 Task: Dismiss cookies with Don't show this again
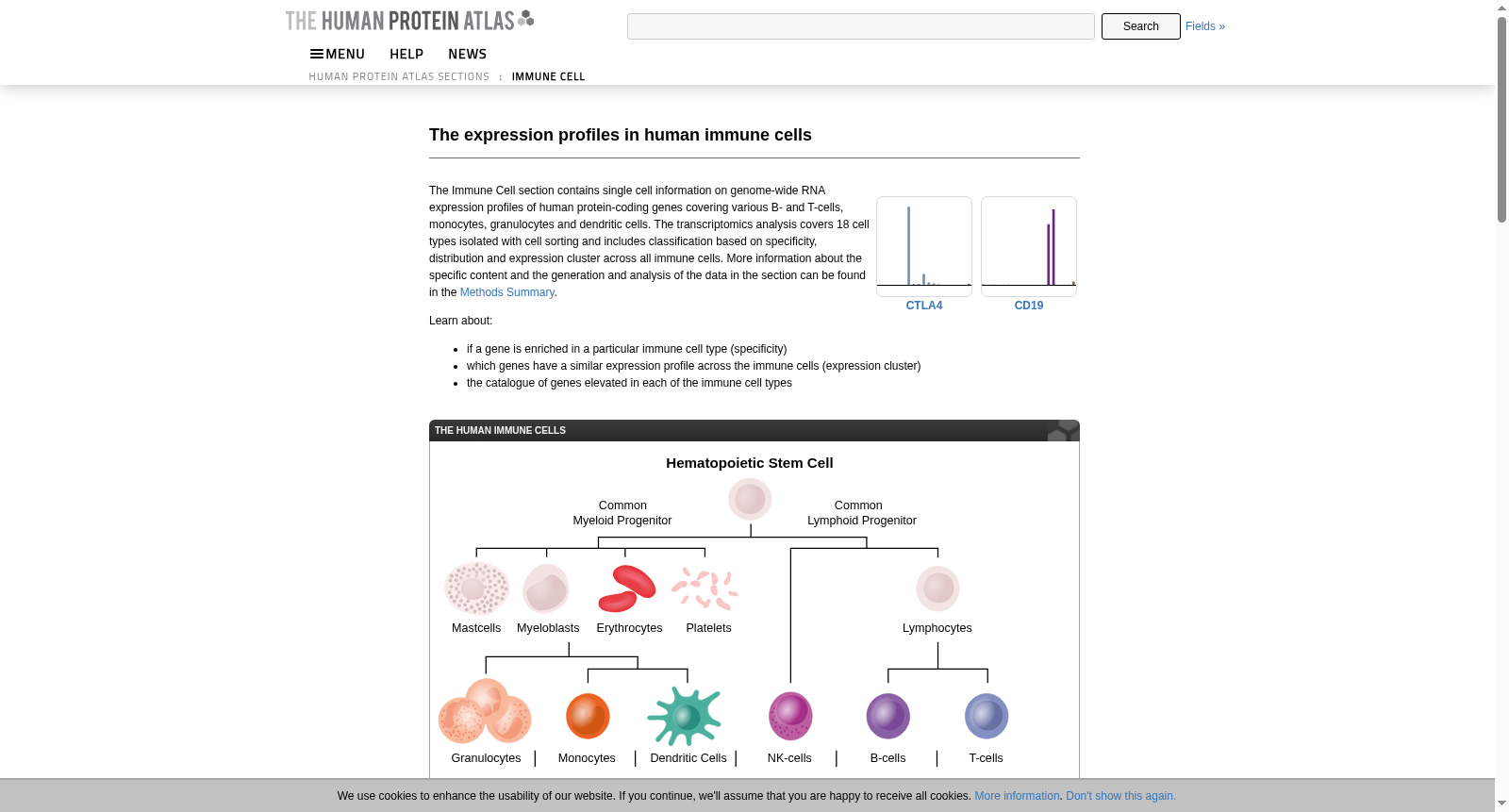1120,796
